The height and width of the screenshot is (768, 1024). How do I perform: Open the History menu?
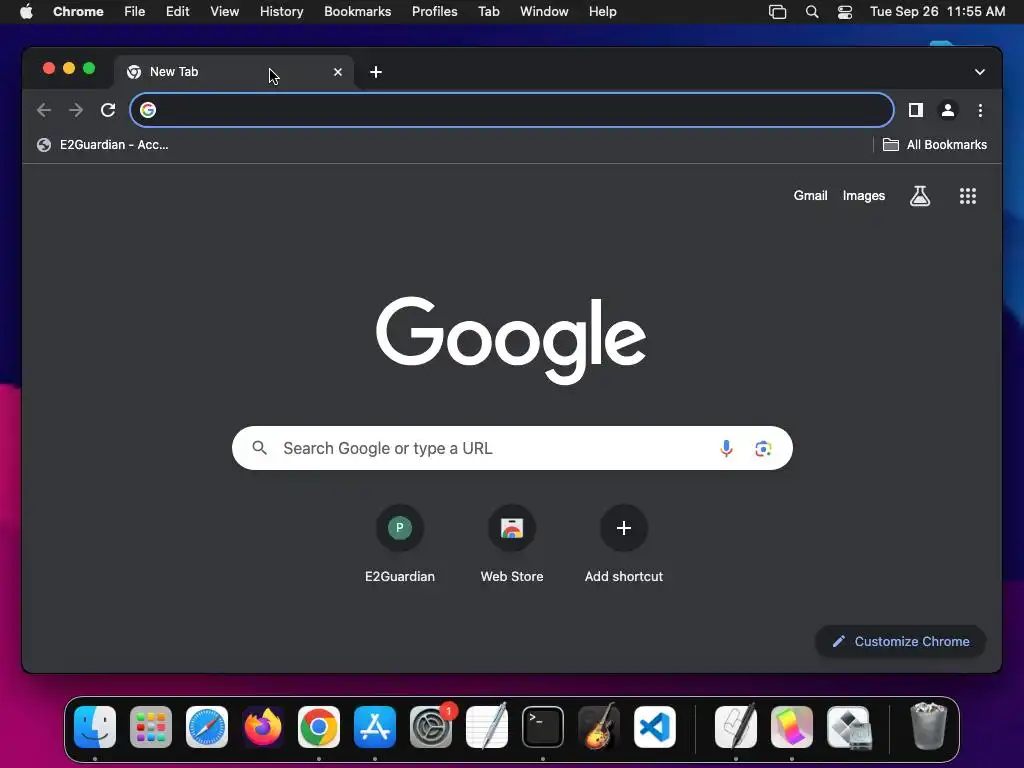pos(281,12)
